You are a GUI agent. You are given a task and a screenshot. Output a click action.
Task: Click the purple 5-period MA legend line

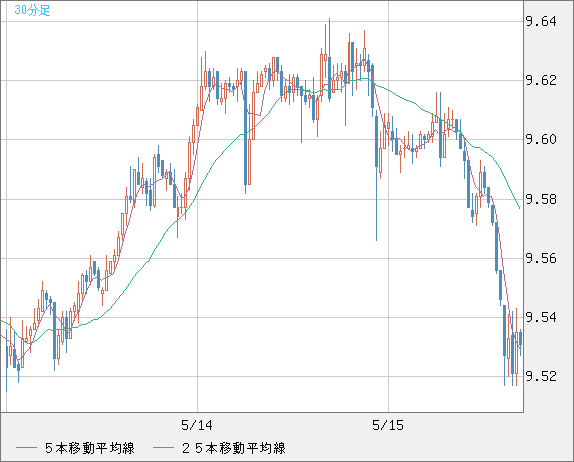pyautogui.click(x=26, y=448)
